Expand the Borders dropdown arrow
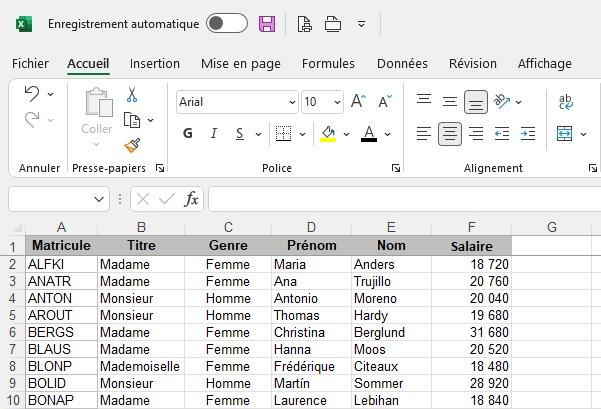 302,134
